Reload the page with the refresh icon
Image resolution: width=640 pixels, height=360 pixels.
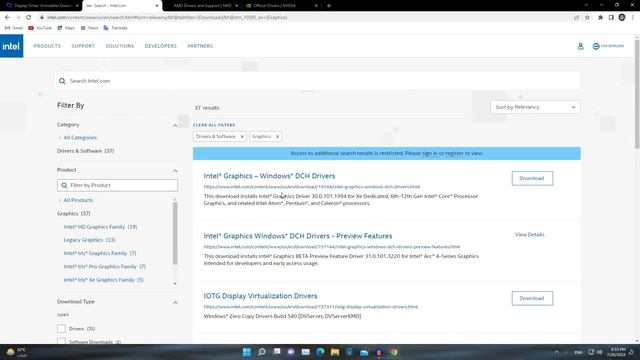(29, 18)
